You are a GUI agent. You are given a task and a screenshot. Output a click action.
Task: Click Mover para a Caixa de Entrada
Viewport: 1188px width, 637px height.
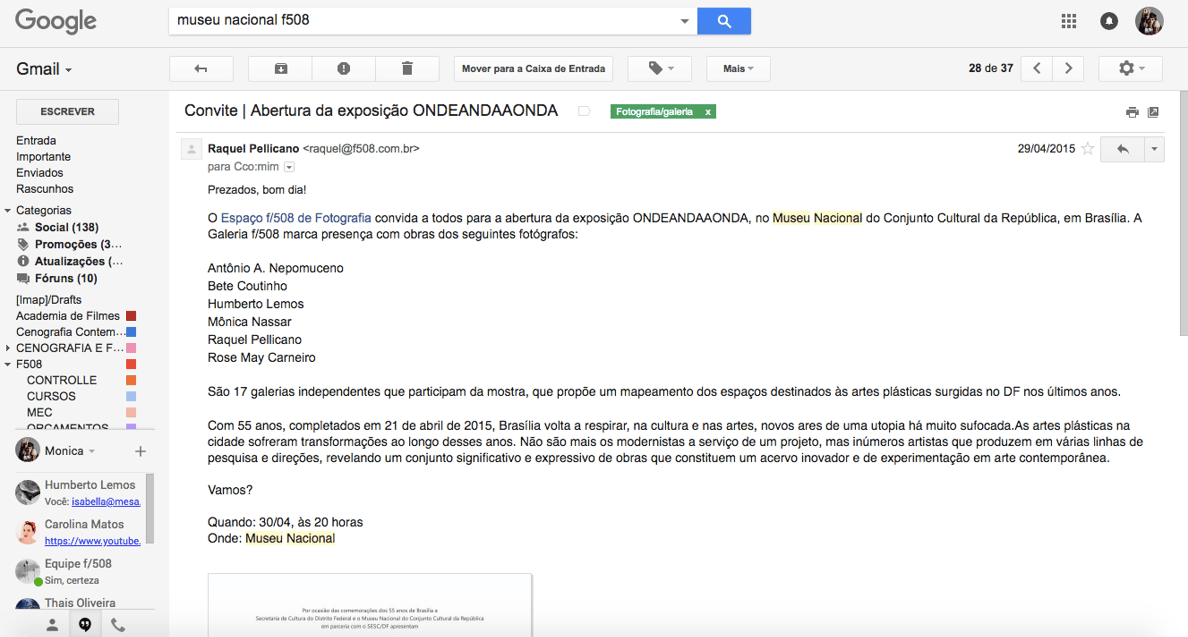tap(533, 69)
